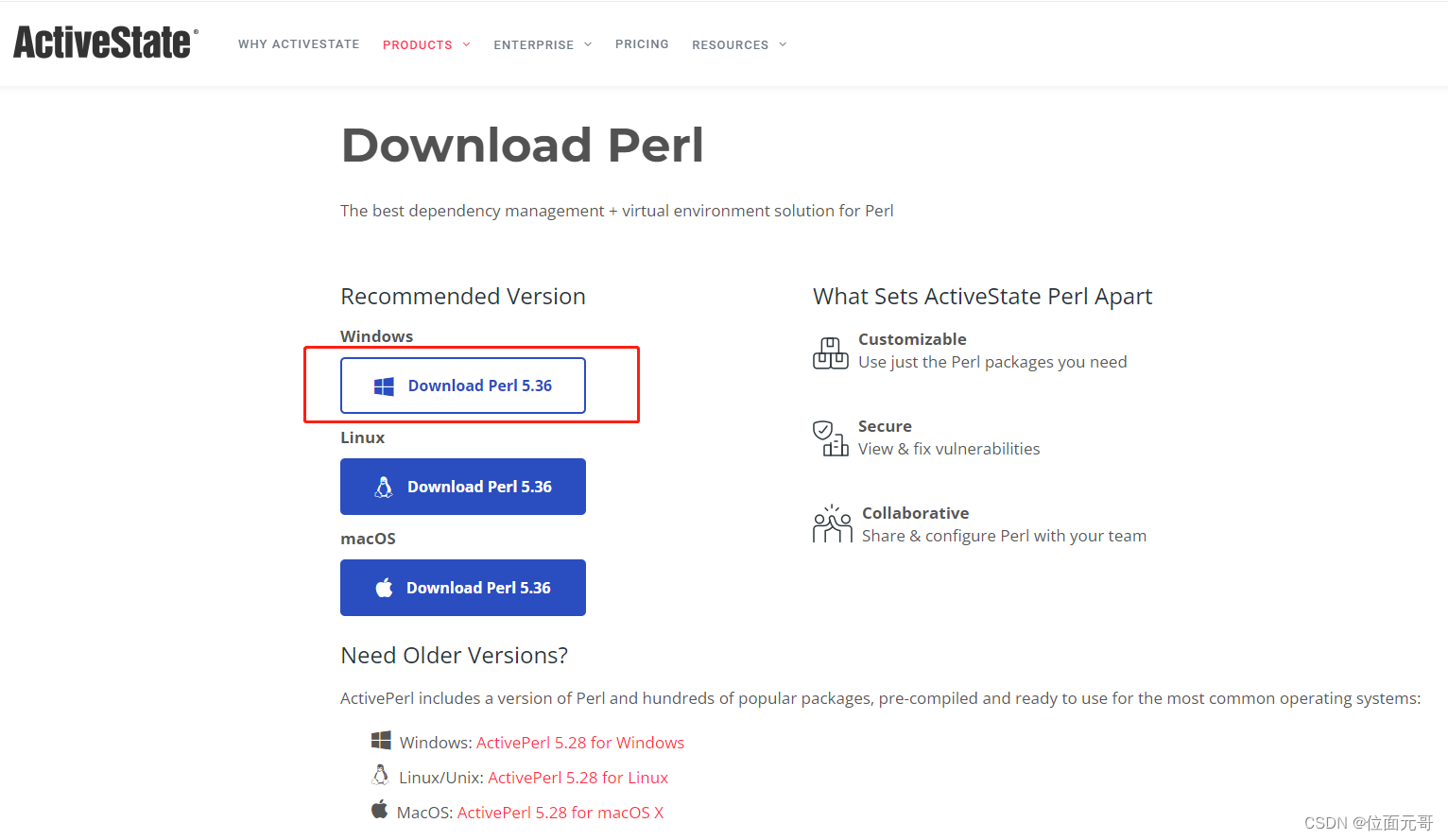Open the WHY ACTIVESTATE menu item
Image resolution: width=1448 pixels, height=840 pixels.
click(x=299, y=44)
